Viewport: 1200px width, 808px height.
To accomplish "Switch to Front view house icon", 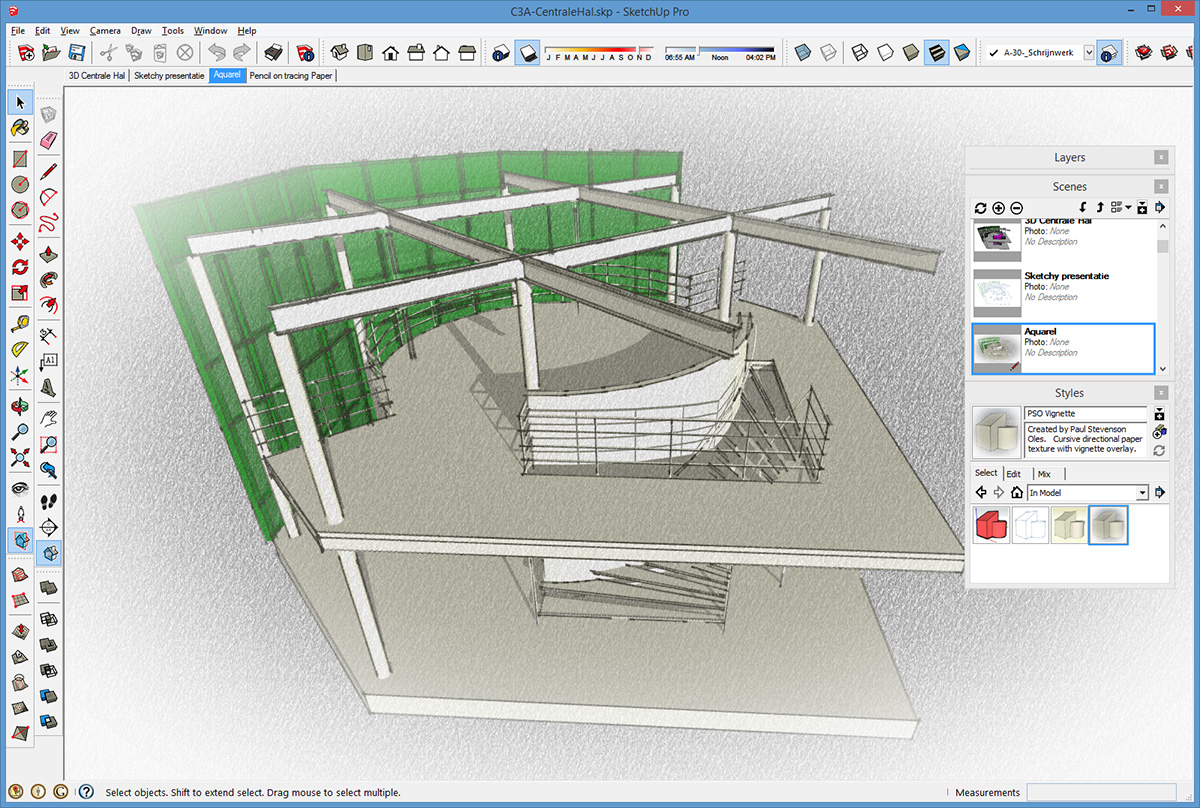I will (x=390, y=53).
